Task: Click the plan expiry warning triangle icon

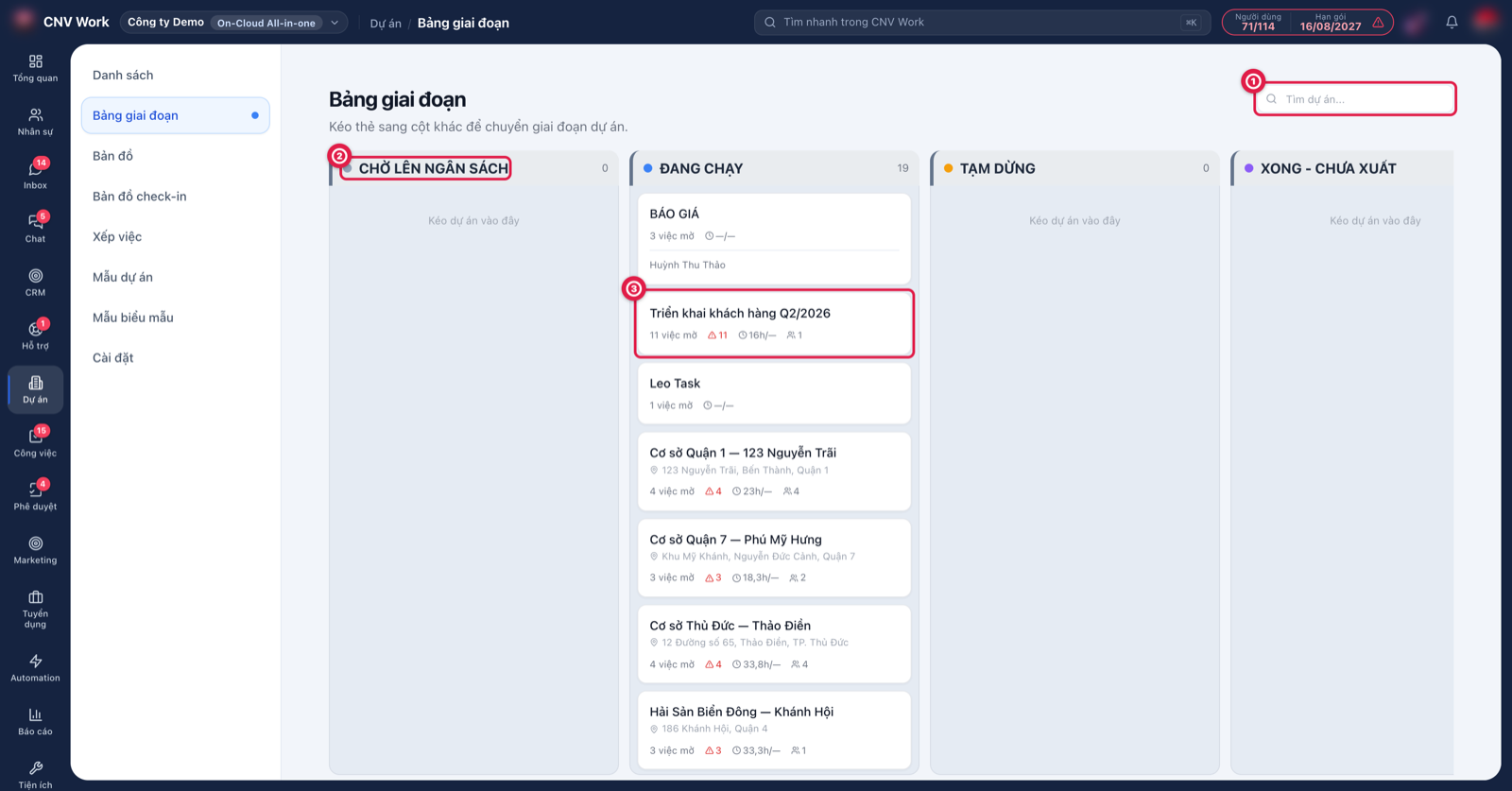Action: click(1379, 23)
